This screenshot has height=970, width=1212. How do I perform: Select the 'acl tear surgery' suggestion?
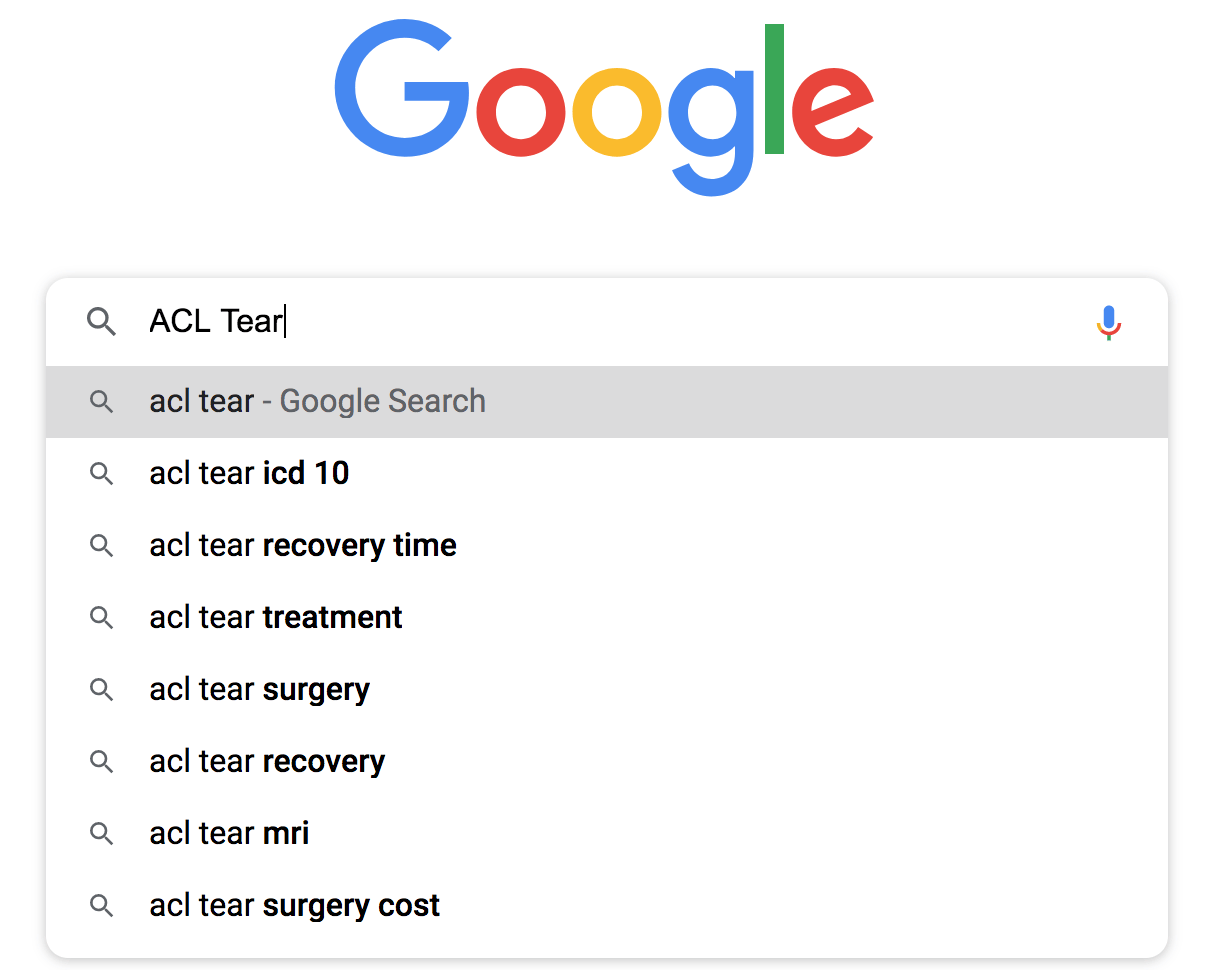260,689
